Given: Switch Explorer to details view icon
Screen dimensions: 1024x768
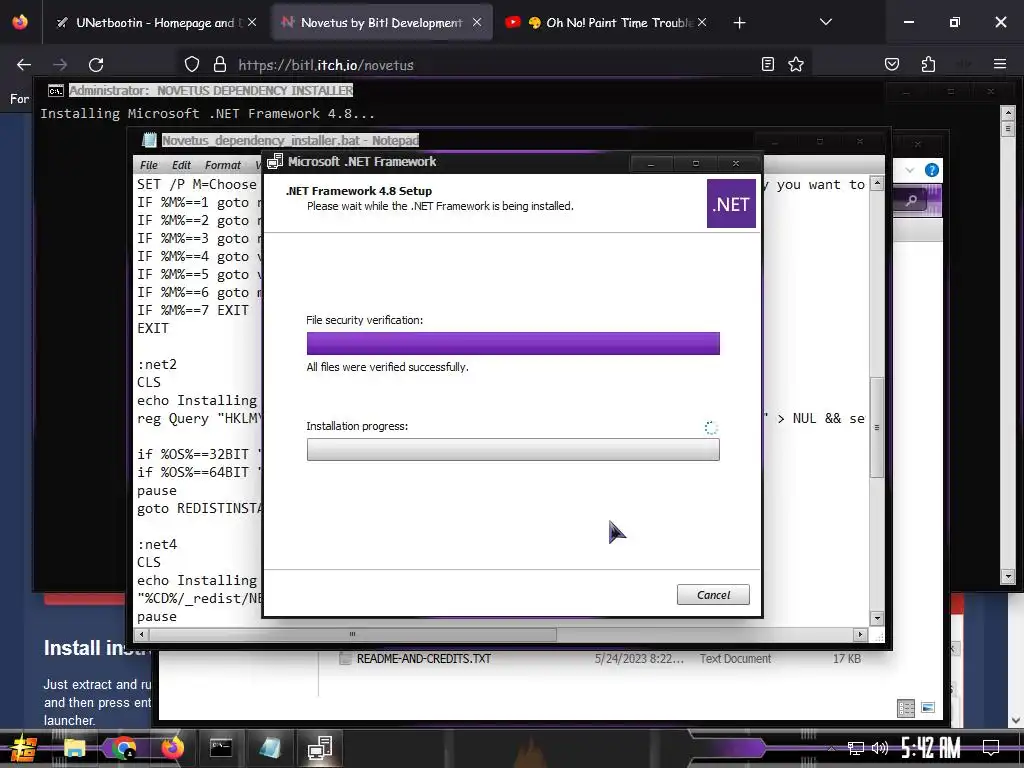Looking at the screenshot, I should [906, 708].
